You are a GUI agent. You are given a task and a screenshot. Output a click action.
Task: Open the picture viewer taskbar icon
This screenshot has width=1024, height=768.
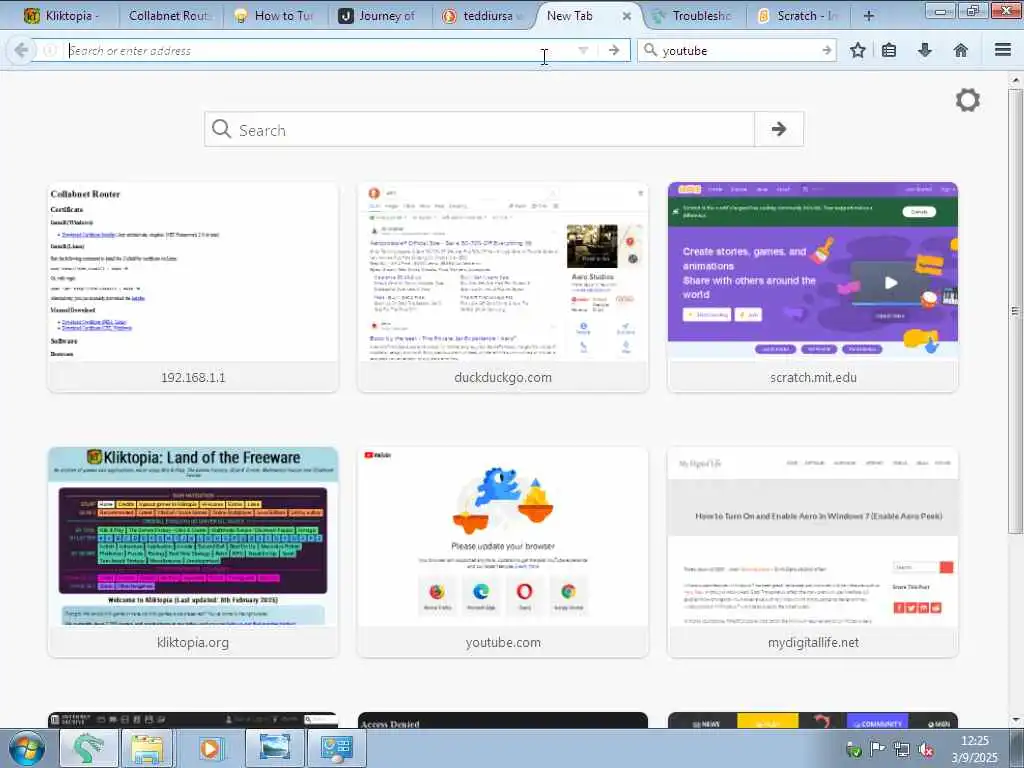point(274,748)
